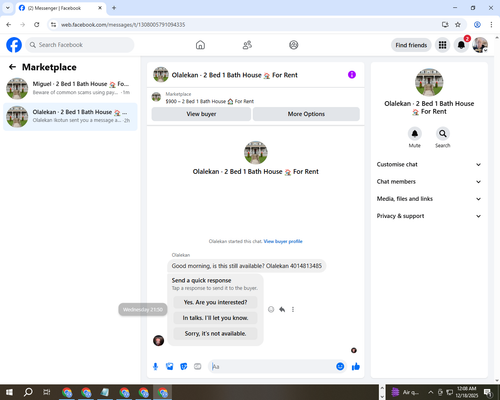Open the Chrome profile avatar icon
Viewport: 500px width, 400px height.
(x=477, y=25)
